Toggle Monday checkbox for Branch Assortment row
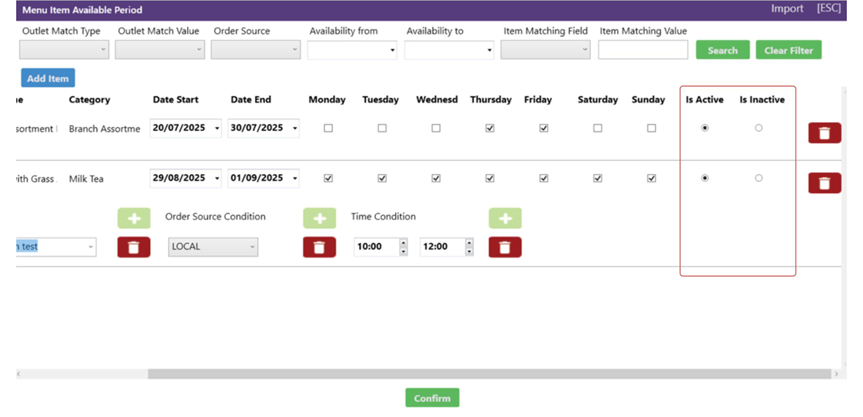The image size is (863, 417). [328, 128]
